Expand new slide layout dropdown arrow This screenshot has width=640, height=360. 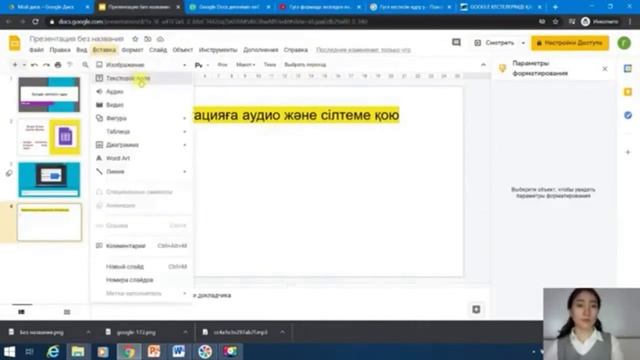tap(24, 64)
